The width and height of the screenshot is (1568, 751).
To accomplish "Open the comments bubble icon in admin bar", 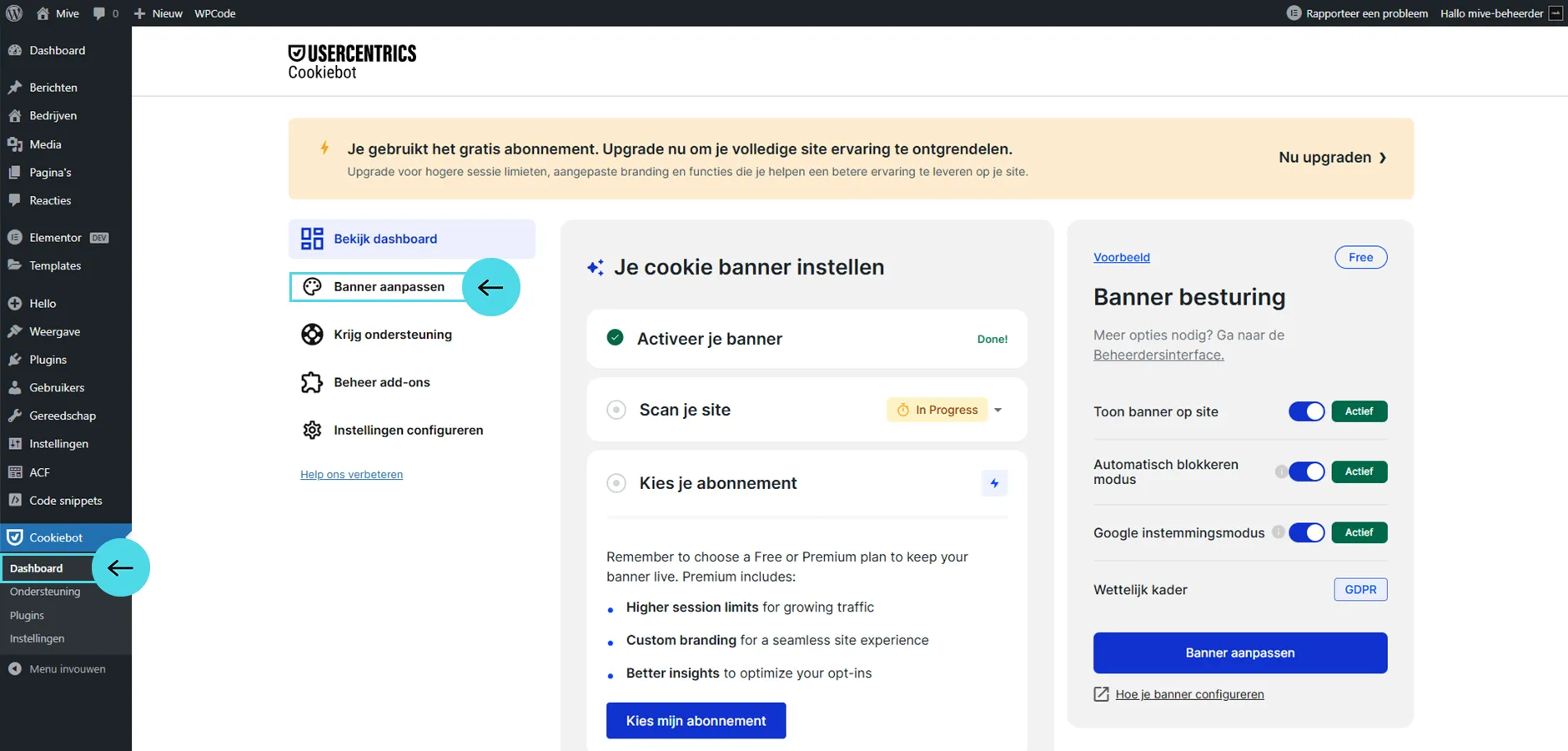I will [x=100, y=13].
